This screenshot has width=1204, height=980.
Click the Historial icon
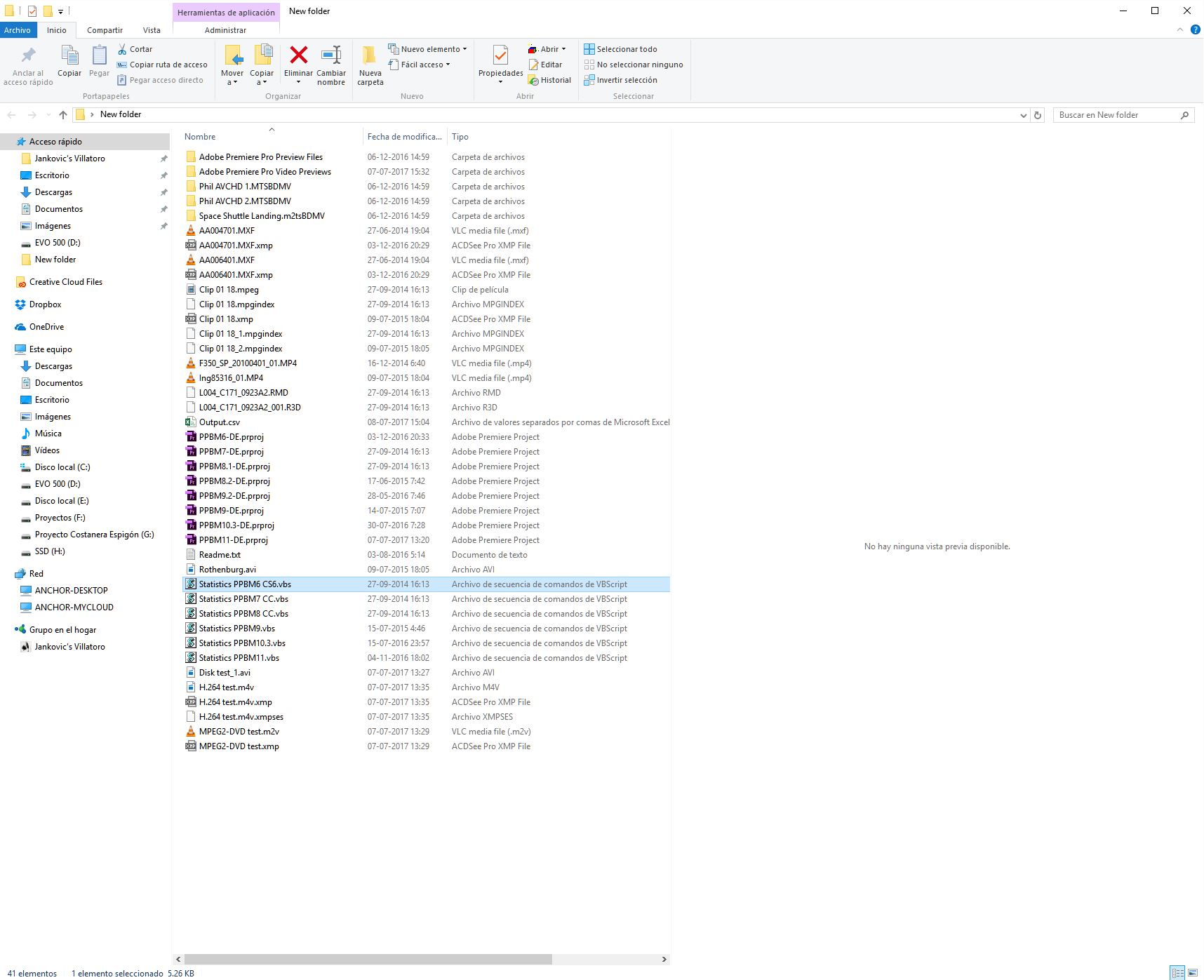(533, 80)
